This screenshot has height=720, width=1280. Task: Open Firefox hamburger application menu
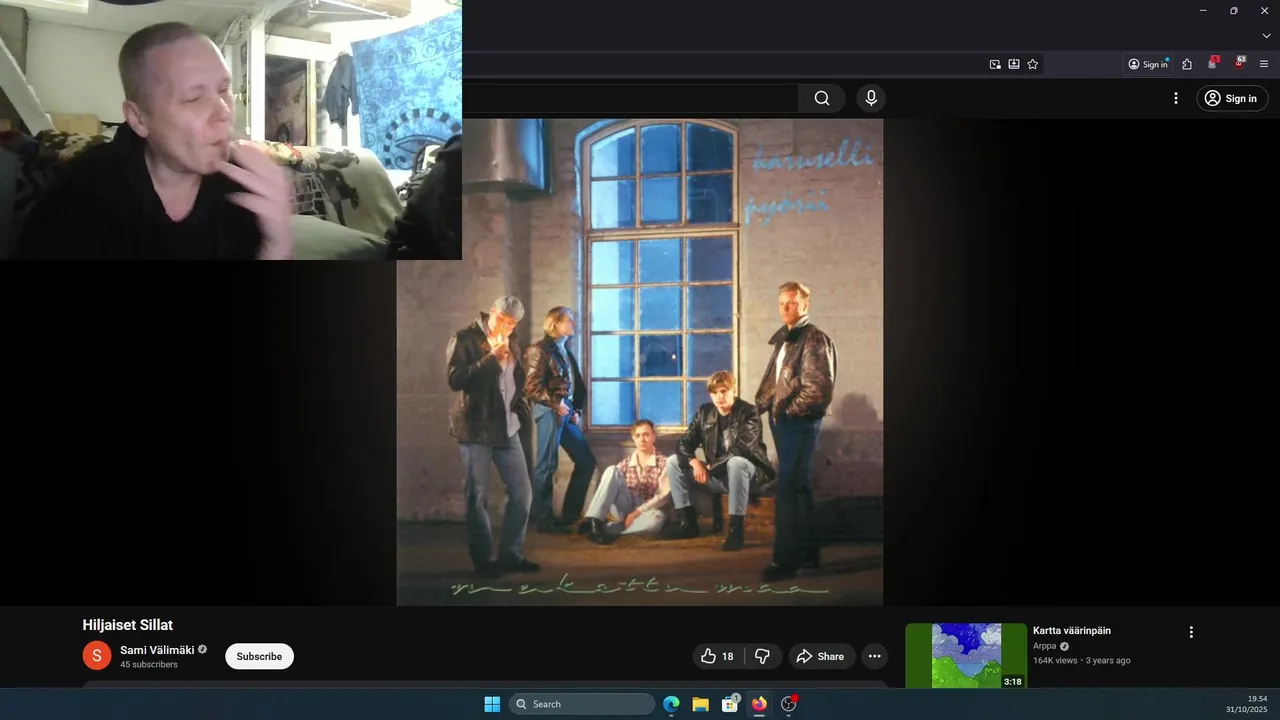1264,64
